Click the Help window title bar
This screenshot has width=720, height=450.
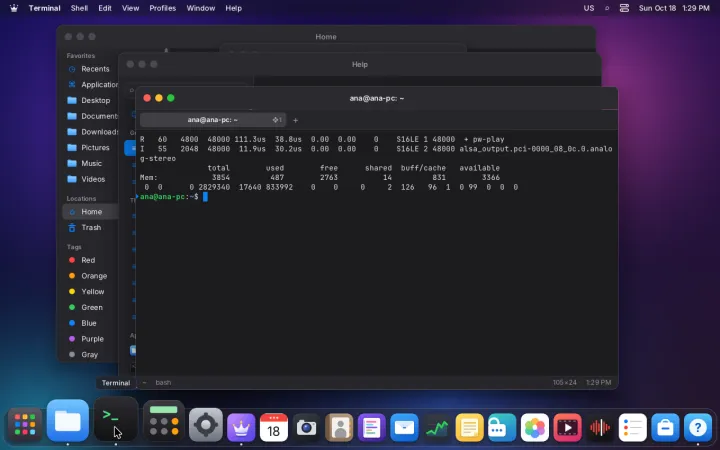click(x=360, y=64)
